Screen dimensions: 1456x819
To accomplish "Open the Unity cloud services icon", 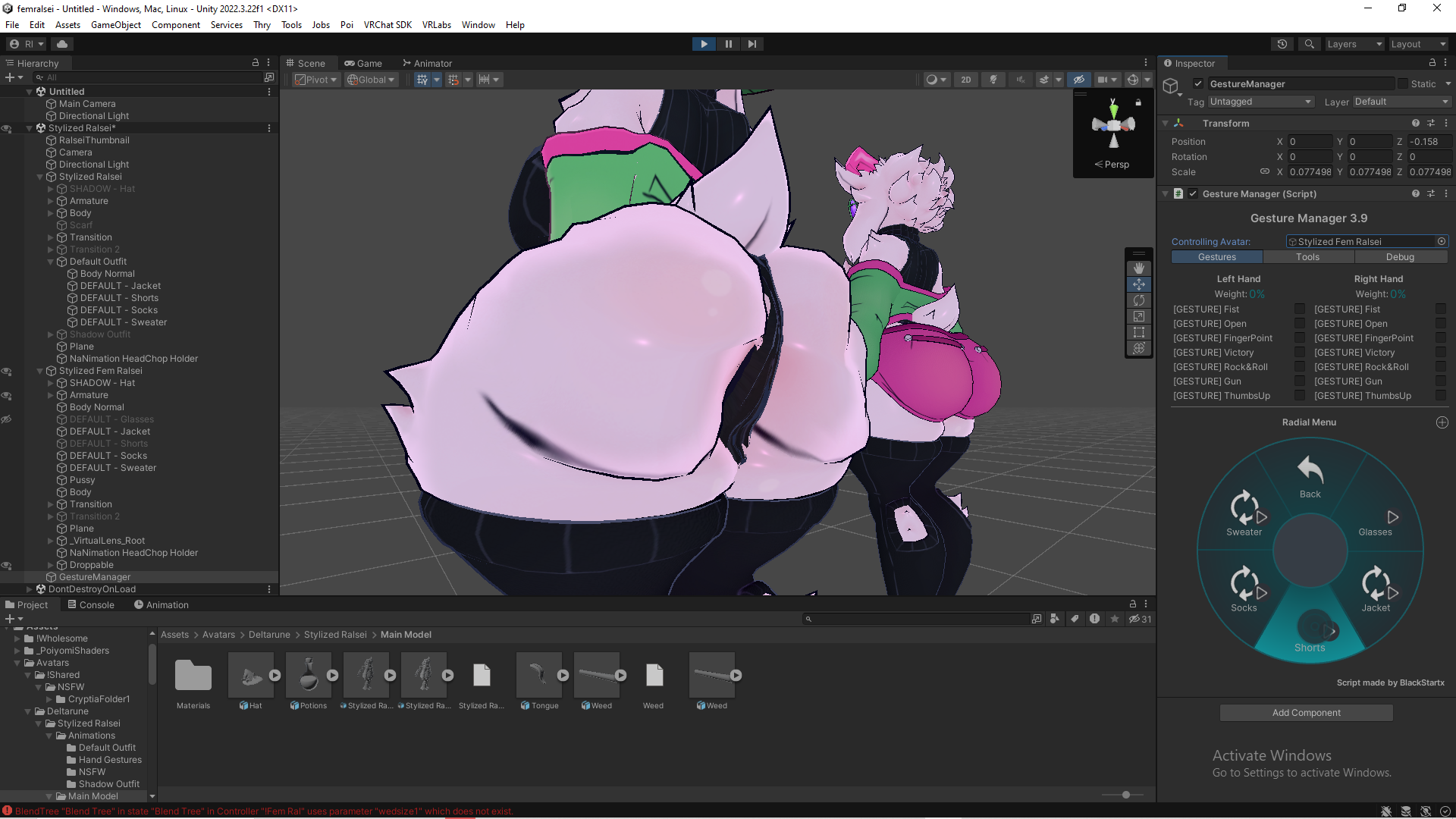I will pos(62,44).
